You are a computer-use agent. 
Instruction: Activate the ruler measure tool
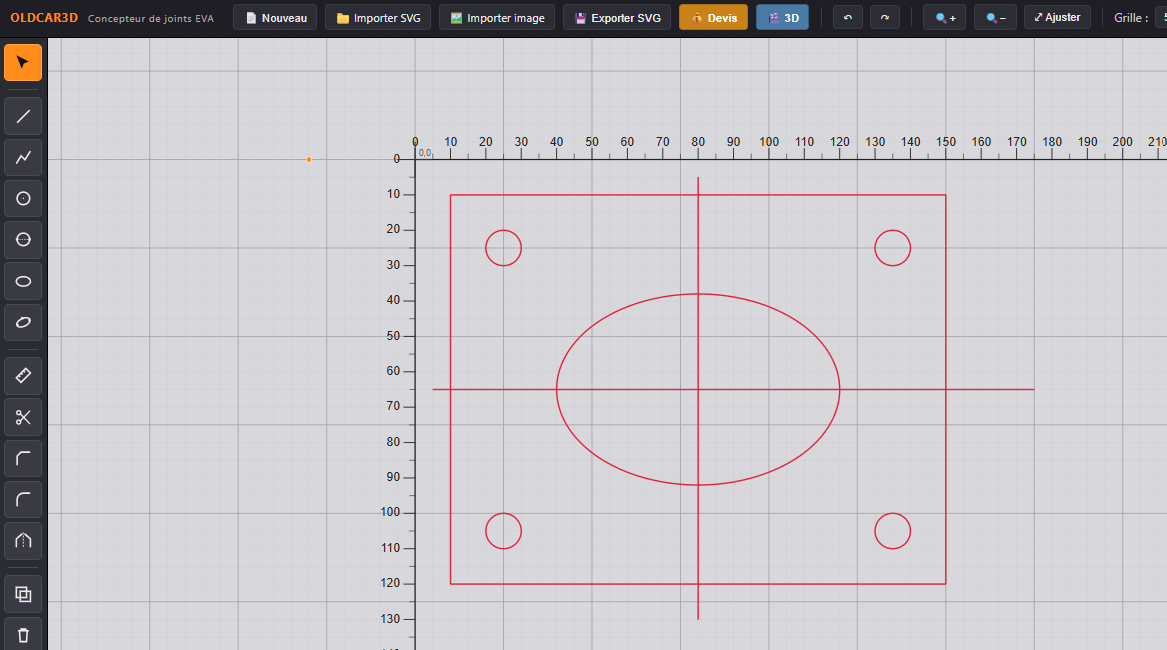[23, 375]
